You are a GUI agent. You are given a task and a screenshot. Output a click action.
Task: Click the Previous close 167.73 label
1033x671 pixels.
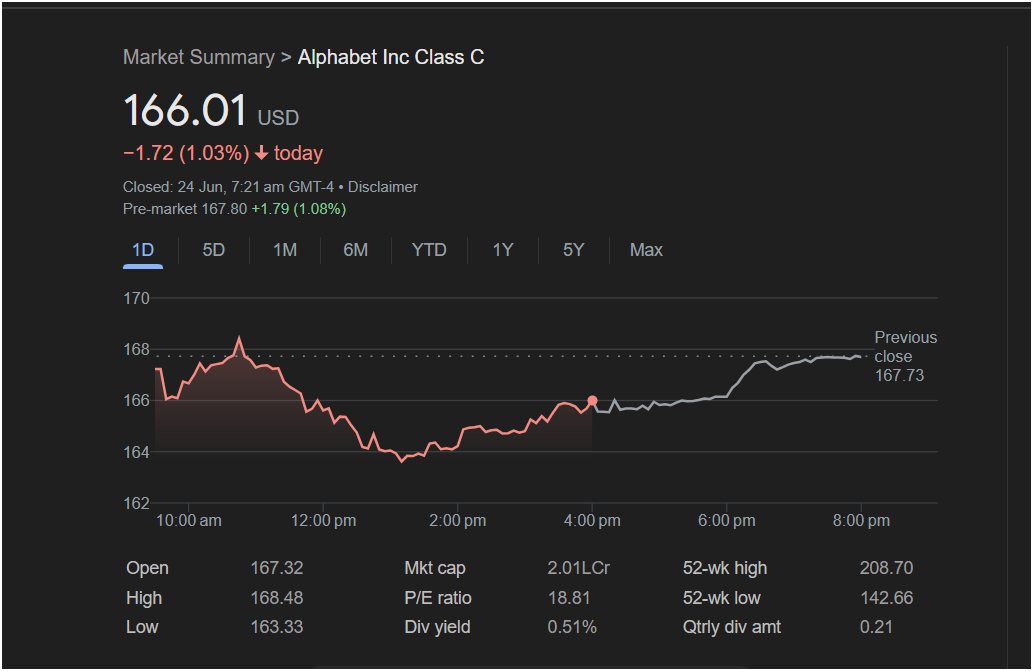[x=905, y=357]
